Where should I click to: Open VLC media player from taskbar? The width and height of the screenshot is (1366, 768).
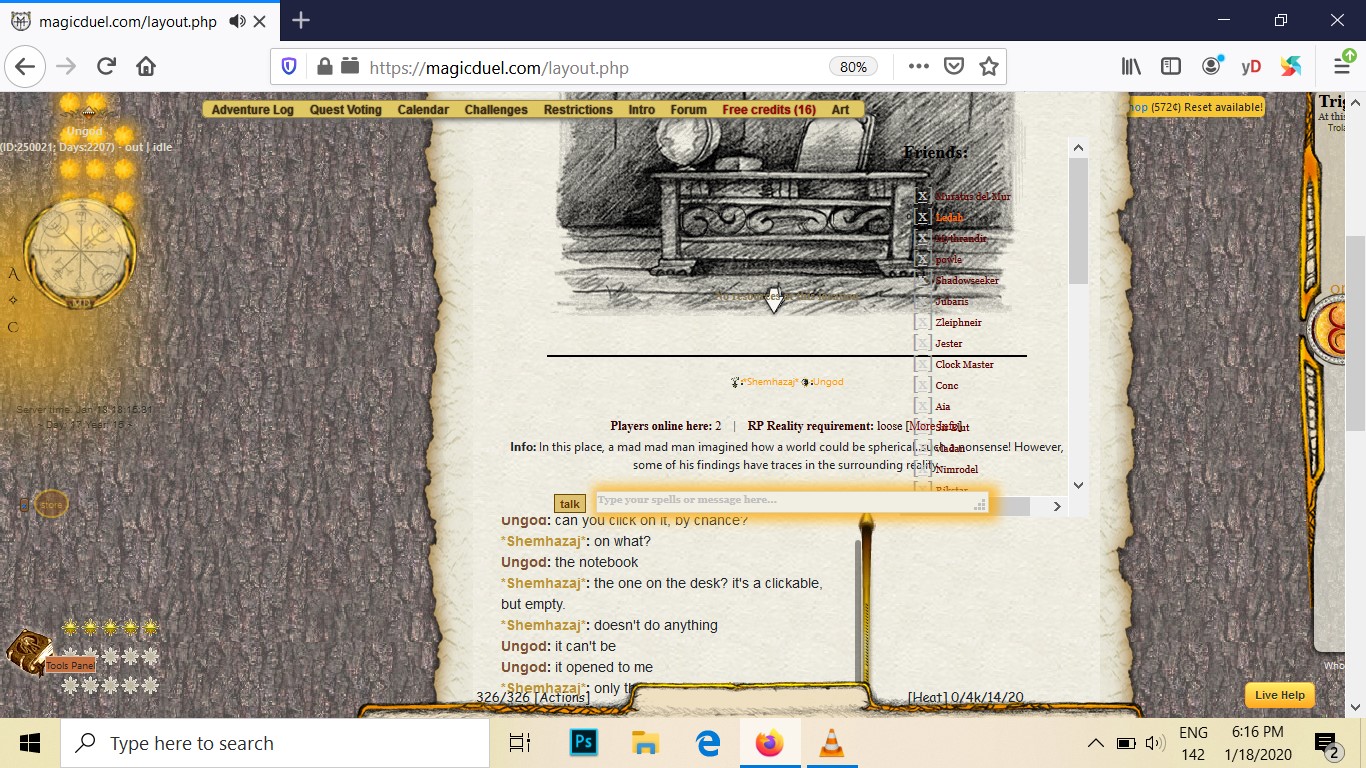[831, 743]
